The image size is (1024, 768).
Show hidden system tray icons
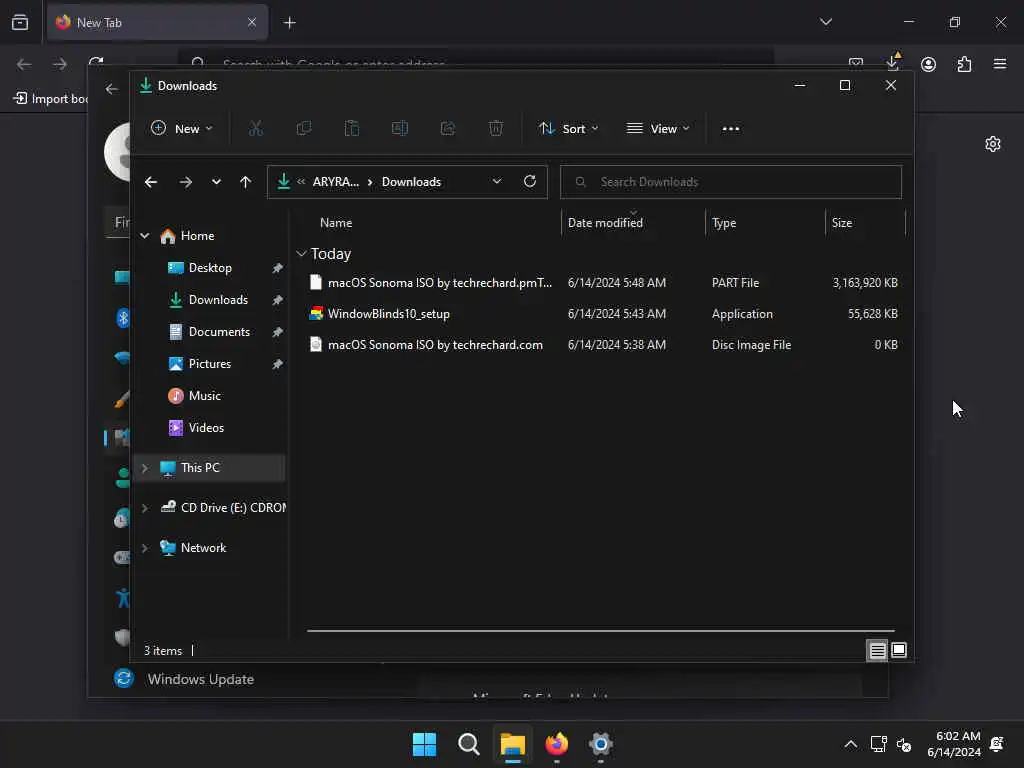(x=850, y=744)
